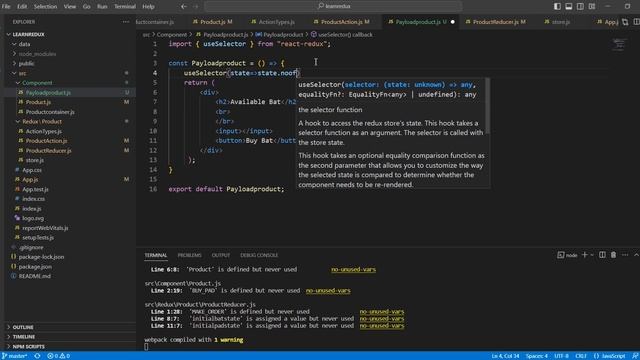The image size is (640, 360).
Task: Click the master branch in status bar
Action: (x=15, y=356)
